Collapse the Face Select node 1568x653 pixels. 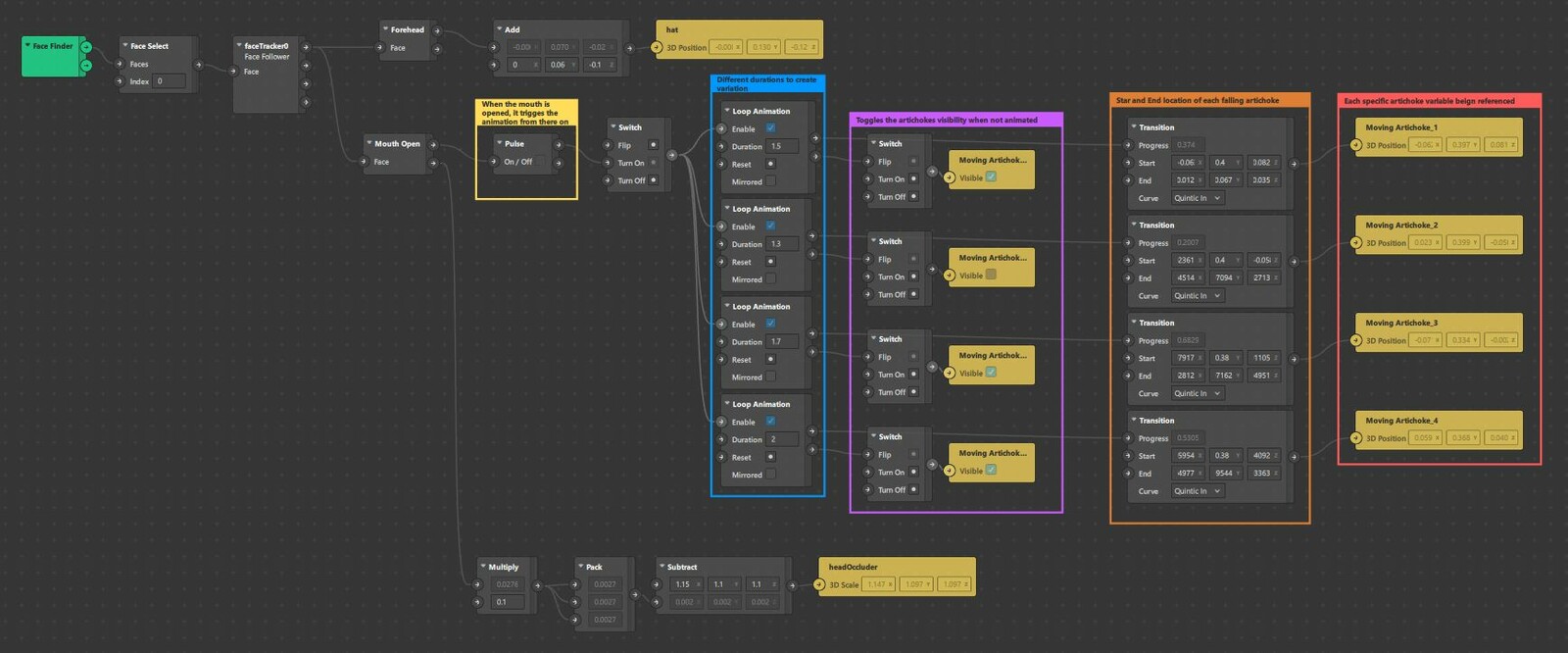click(125, 46)
